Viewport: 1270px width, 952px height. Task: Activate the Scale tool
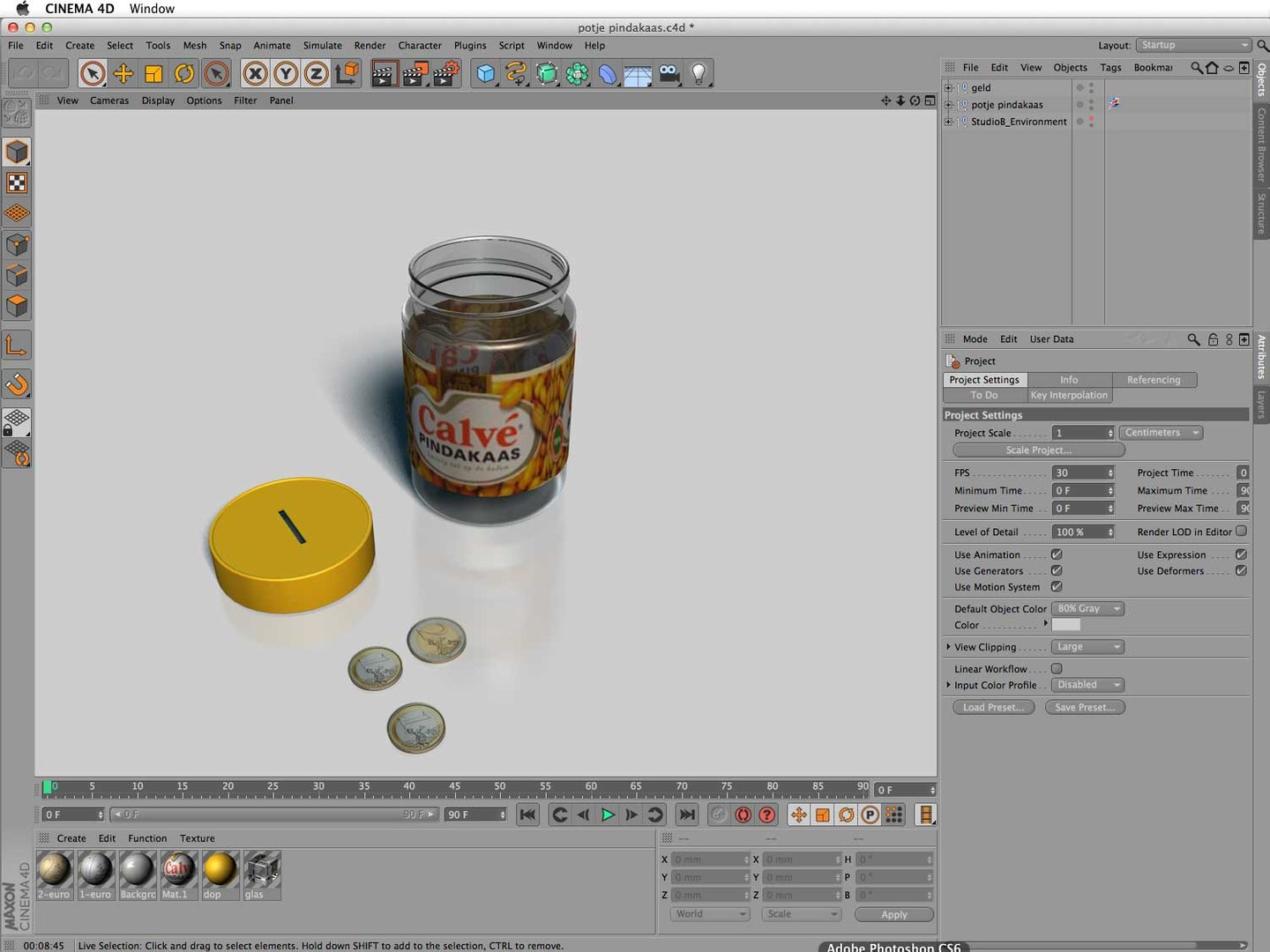point(153,74)
